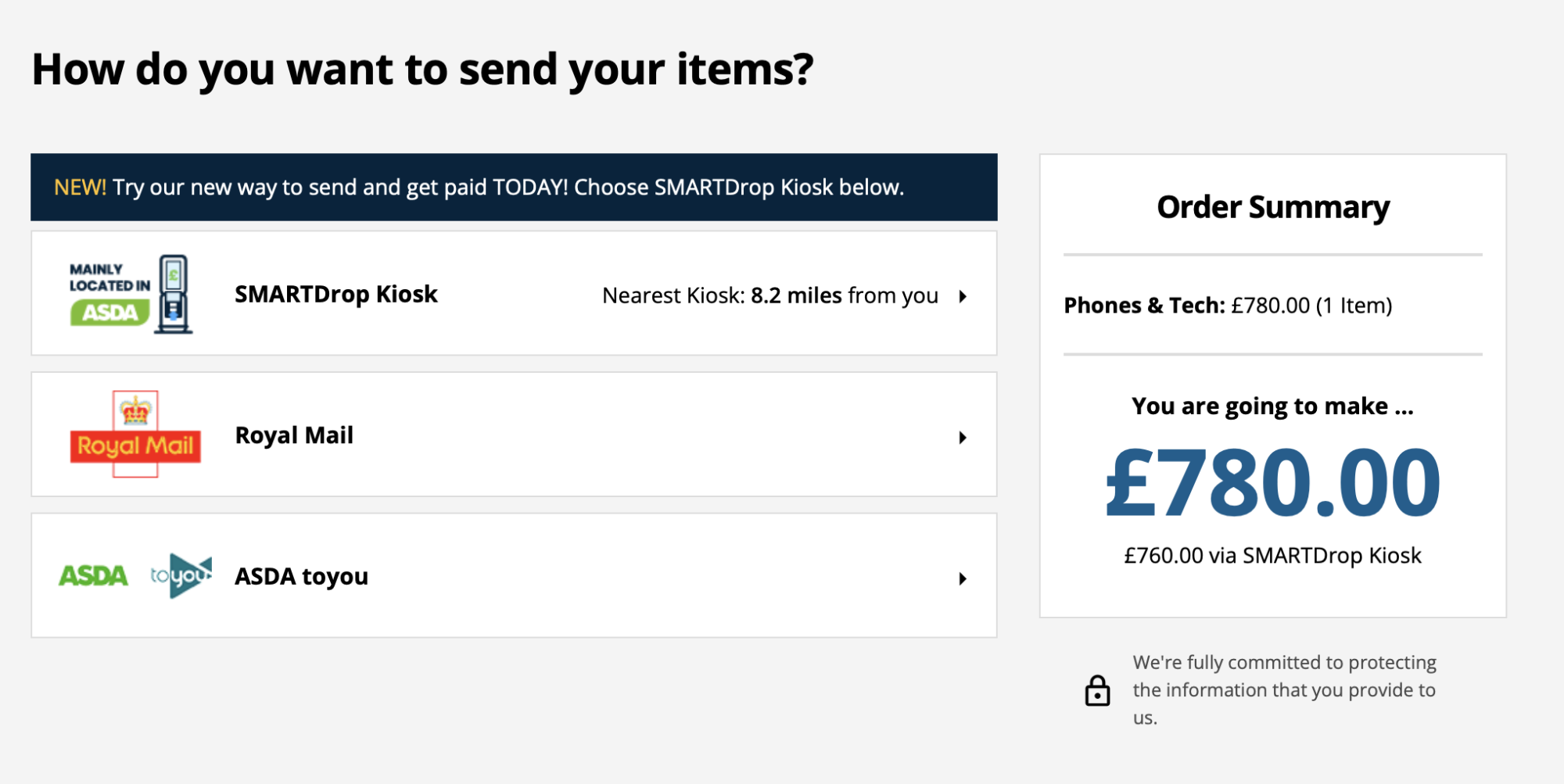Image resolution: width=1564 pixels, height=784 pixels.
Task: Click the green 'Mainly located in ASDA' badge
Action: [109, 312]
